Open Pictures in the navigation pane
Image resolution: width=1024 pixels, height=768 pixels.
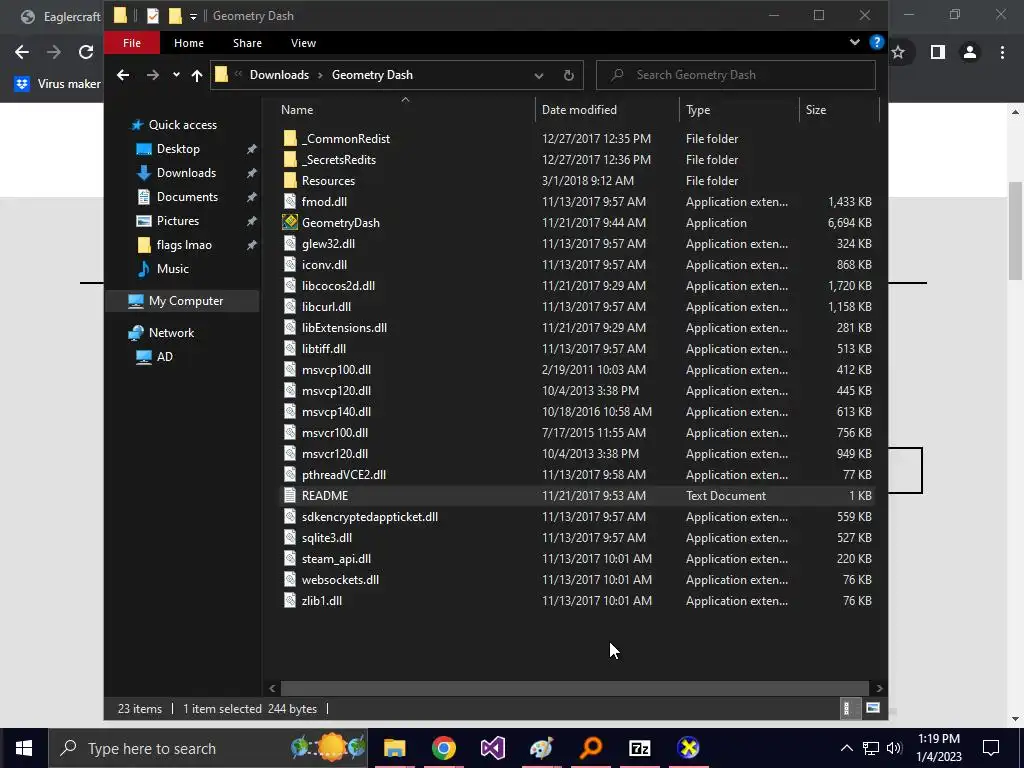click(178, 221)
